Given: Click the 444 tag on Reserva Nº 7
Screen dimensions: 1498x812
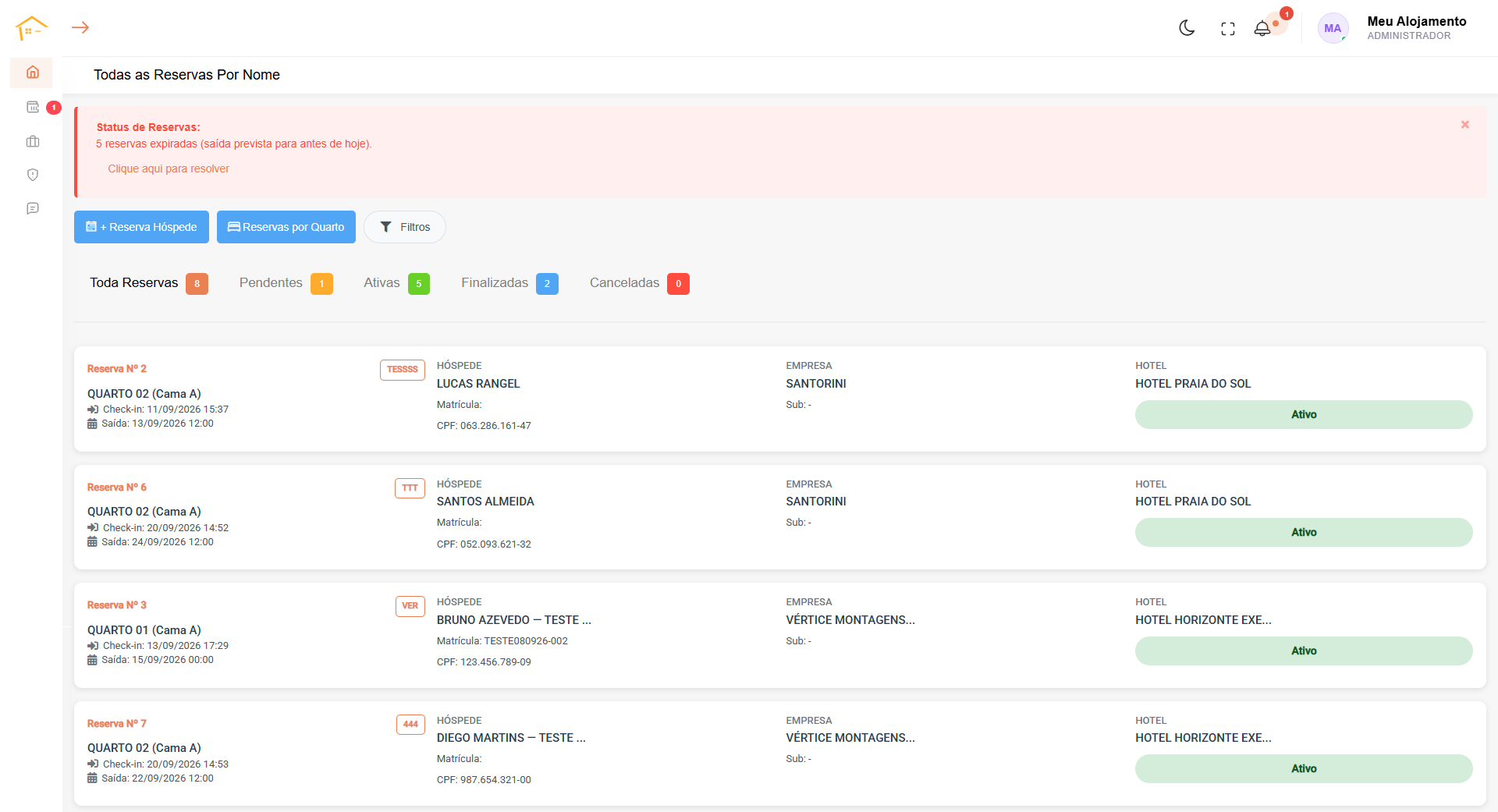Looking at the screenshot, I should pos(410,725).
